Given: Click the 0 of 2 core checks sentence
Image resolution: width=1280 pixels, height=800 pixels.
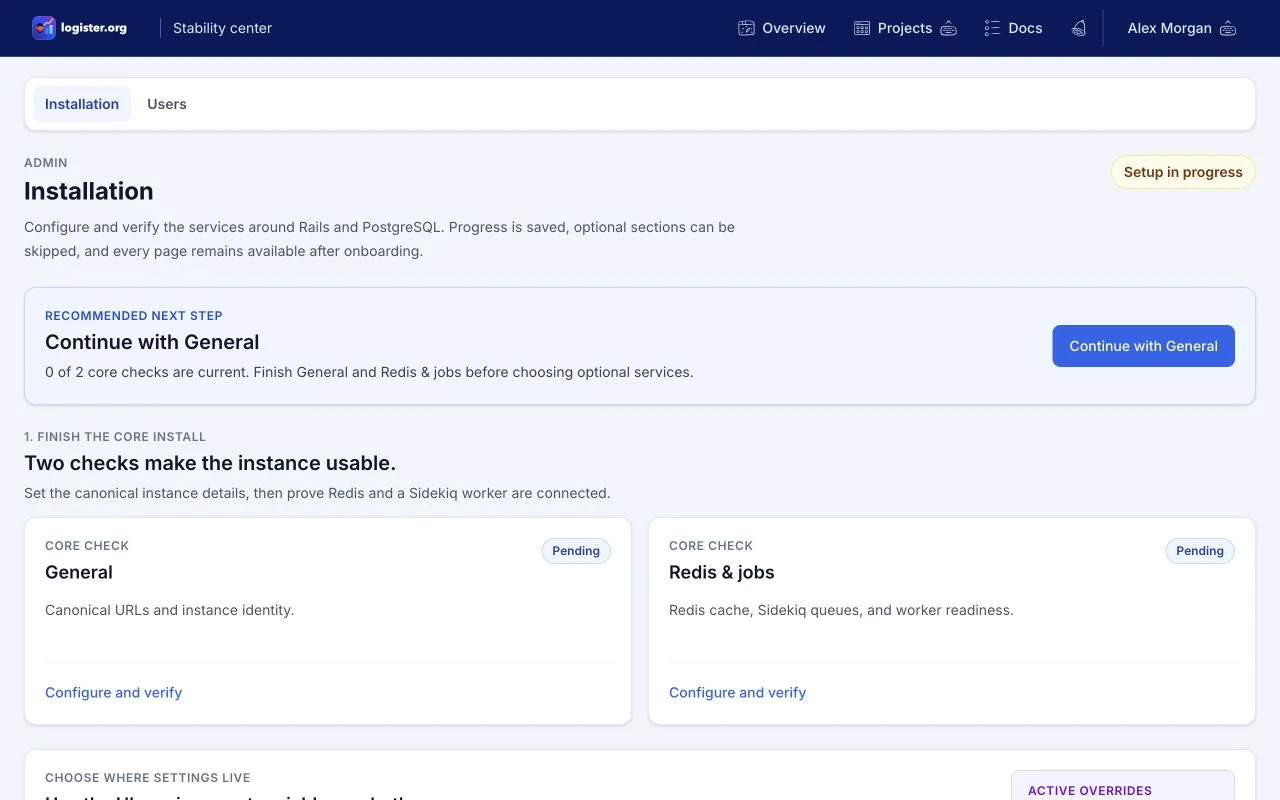Looking at the screenshot, I should tap(369, 372).
